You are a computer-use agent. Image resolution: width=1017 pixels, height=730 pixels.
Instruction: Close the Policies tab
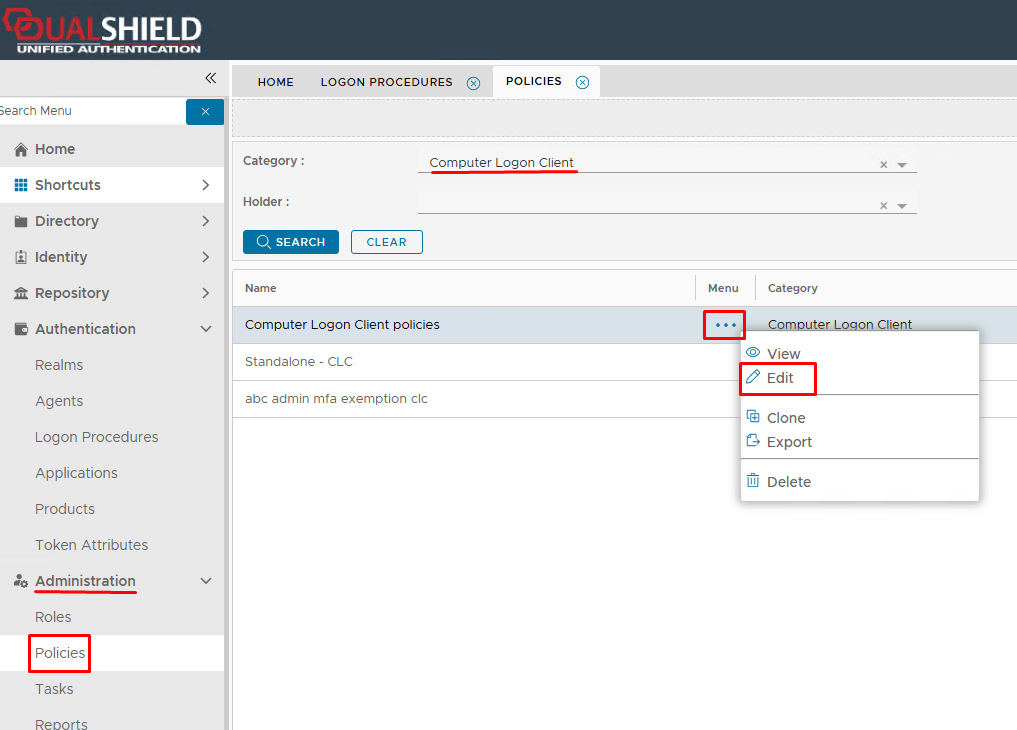point(582,83)
